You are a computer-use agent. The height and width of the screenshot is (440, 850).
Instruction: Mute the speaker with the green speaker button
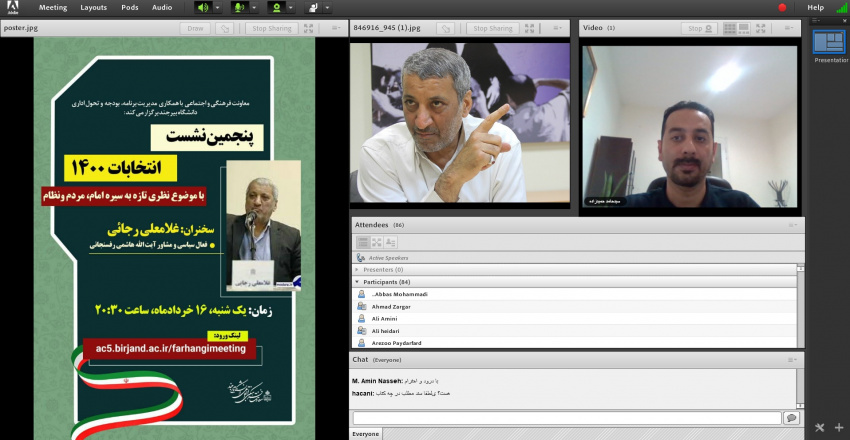coord(203,8)
